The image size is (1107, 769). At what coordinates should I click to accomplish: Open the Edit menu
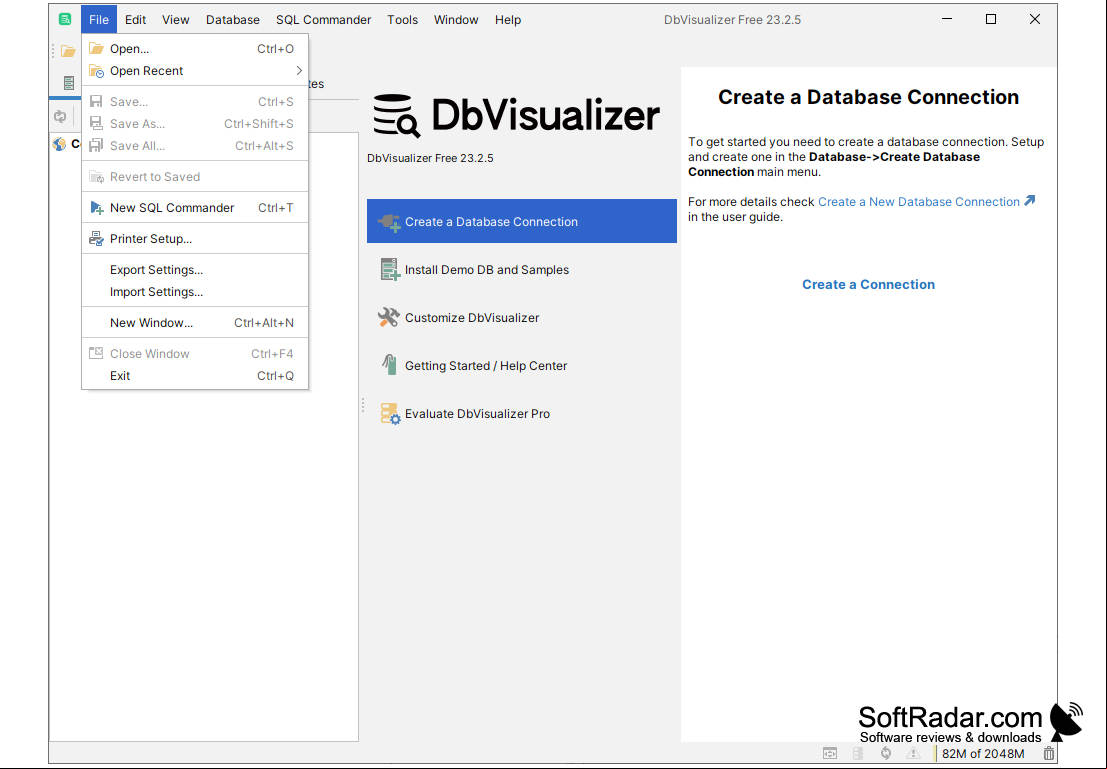(136, 20)
